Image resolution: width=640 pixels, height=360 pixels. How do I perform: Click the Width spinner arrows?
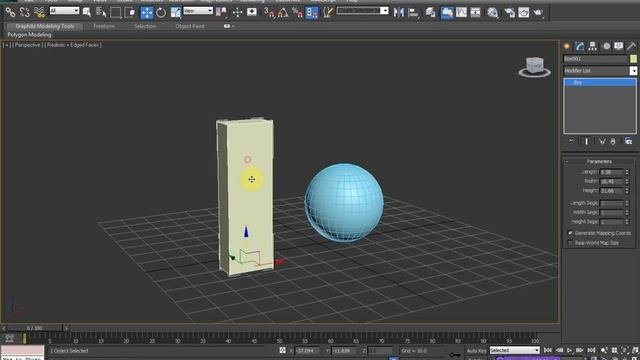[x=627, y=181]
